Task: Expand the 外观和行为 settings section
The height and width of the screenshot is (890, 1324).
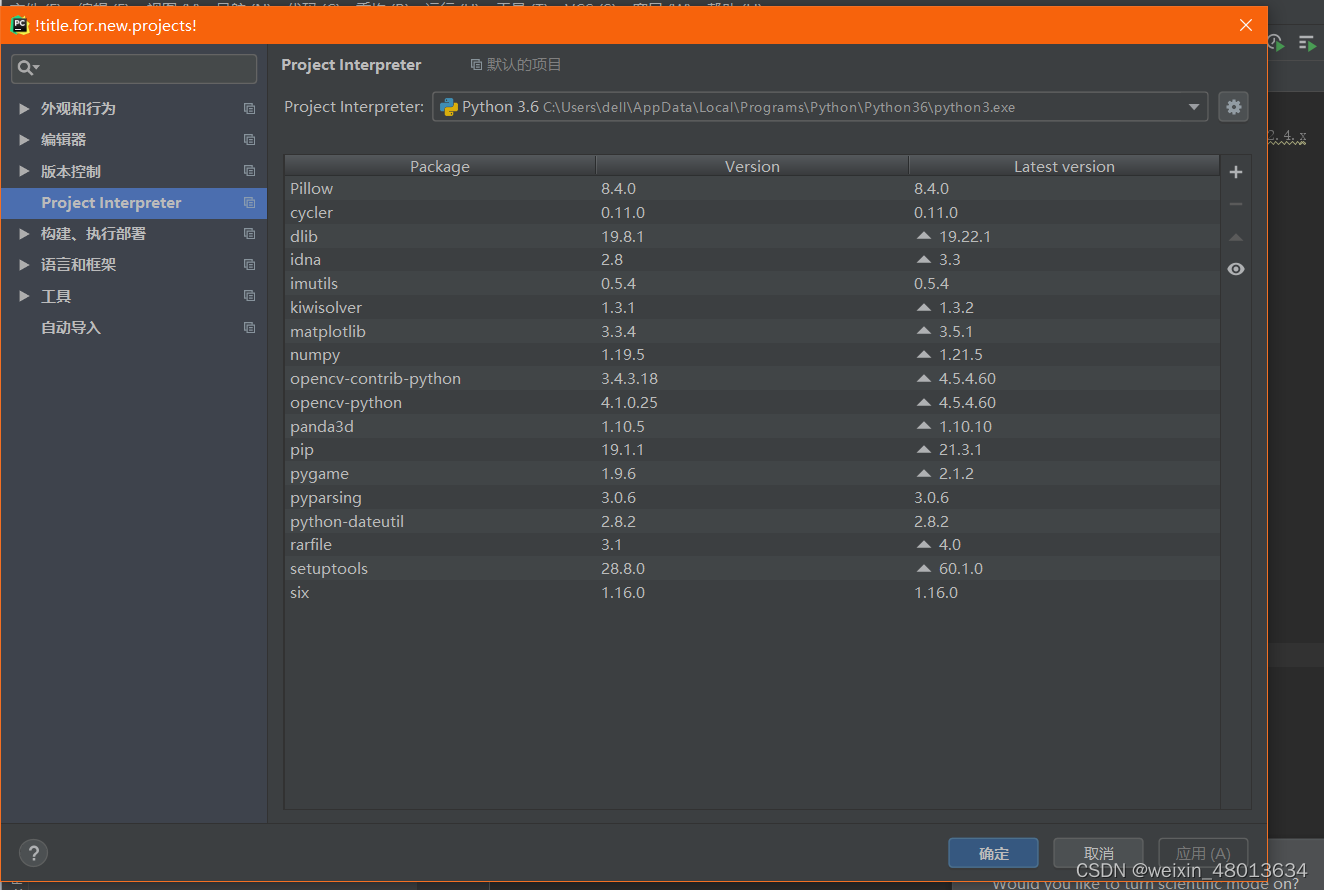Action: tap(24, 108)
